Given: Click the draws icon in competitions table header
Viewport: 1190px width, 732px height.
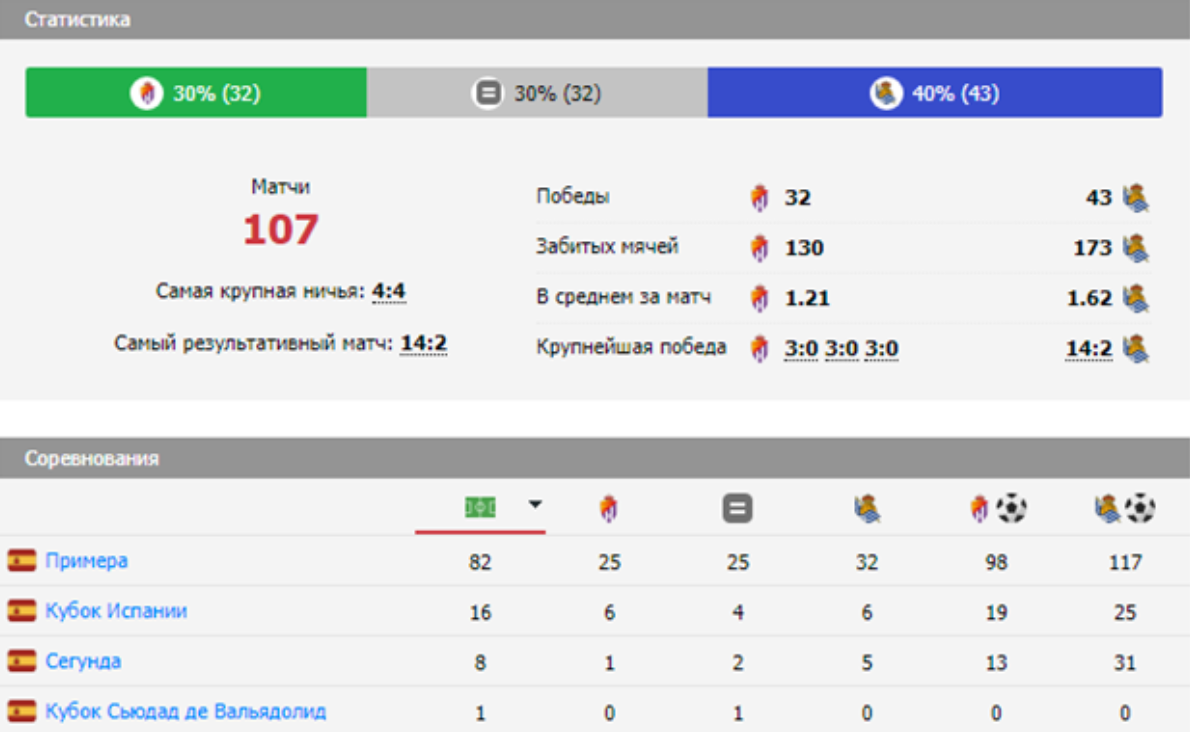Looking at the screenshot, I should click(737, 510).
